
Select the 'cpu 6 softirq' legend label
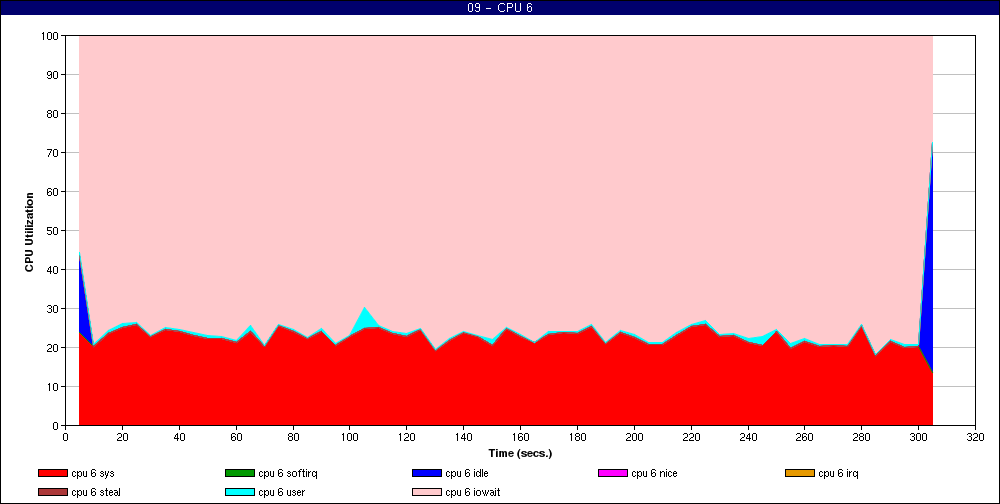(288, 473)
